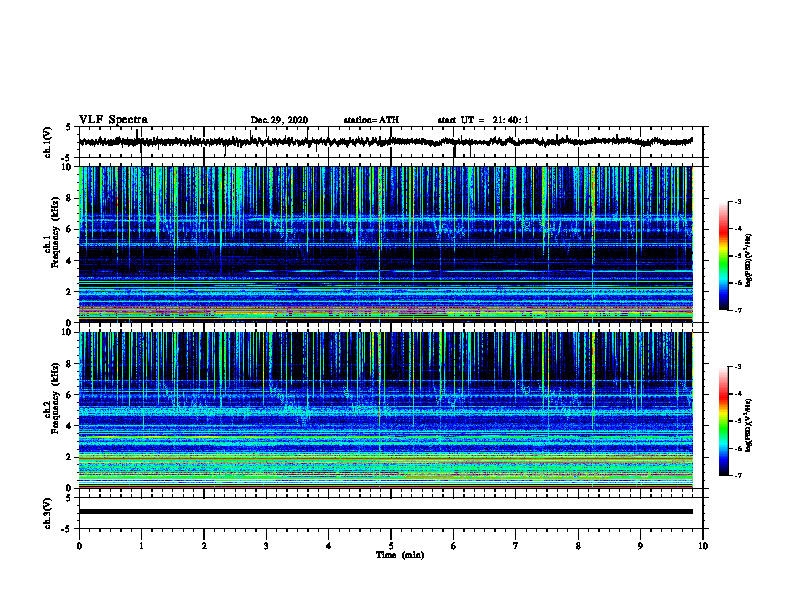Click the date "Dec. 29, 2020"

279,120
